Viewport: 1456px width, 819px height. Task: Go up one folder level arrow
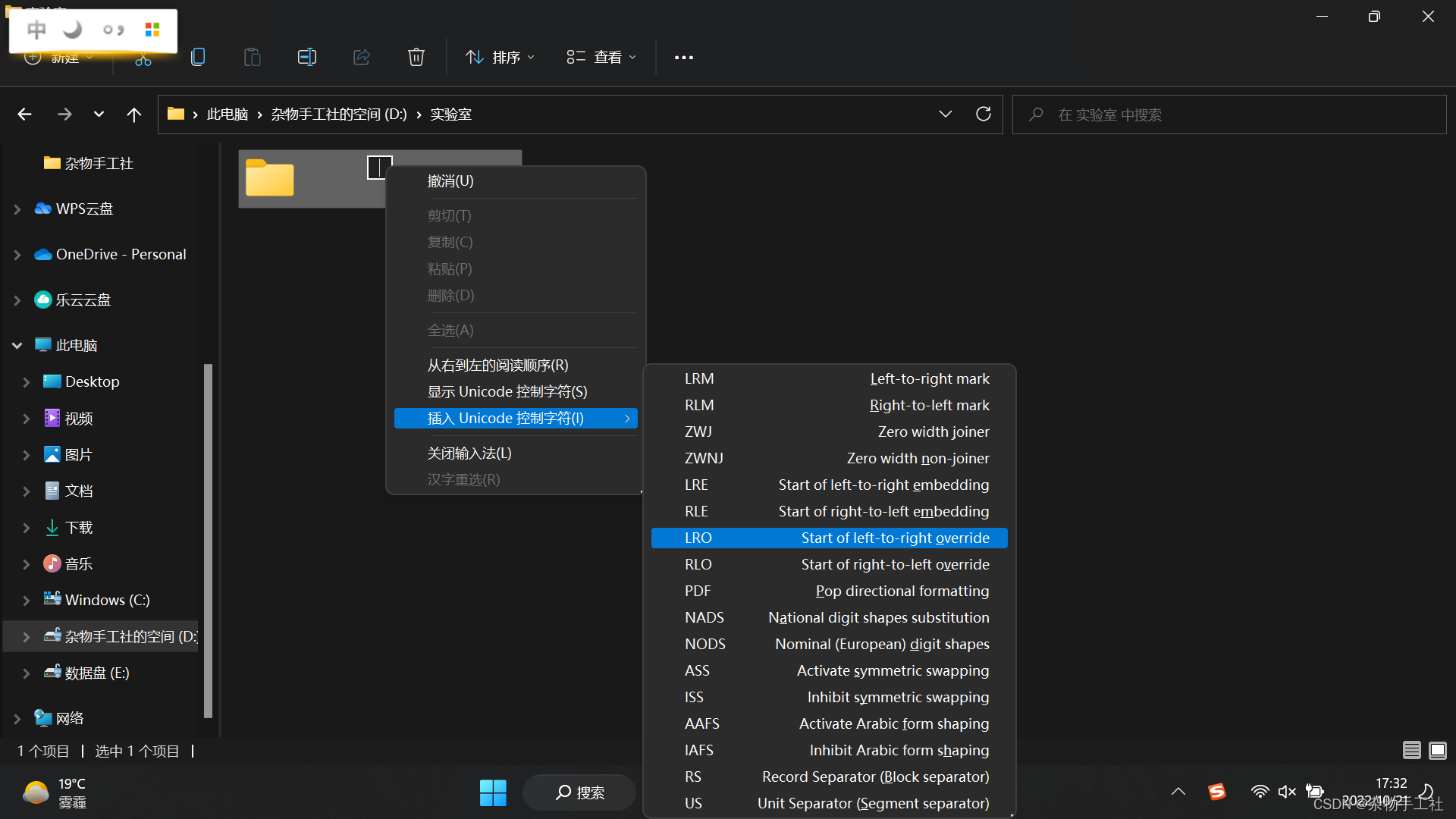(134, 115)
